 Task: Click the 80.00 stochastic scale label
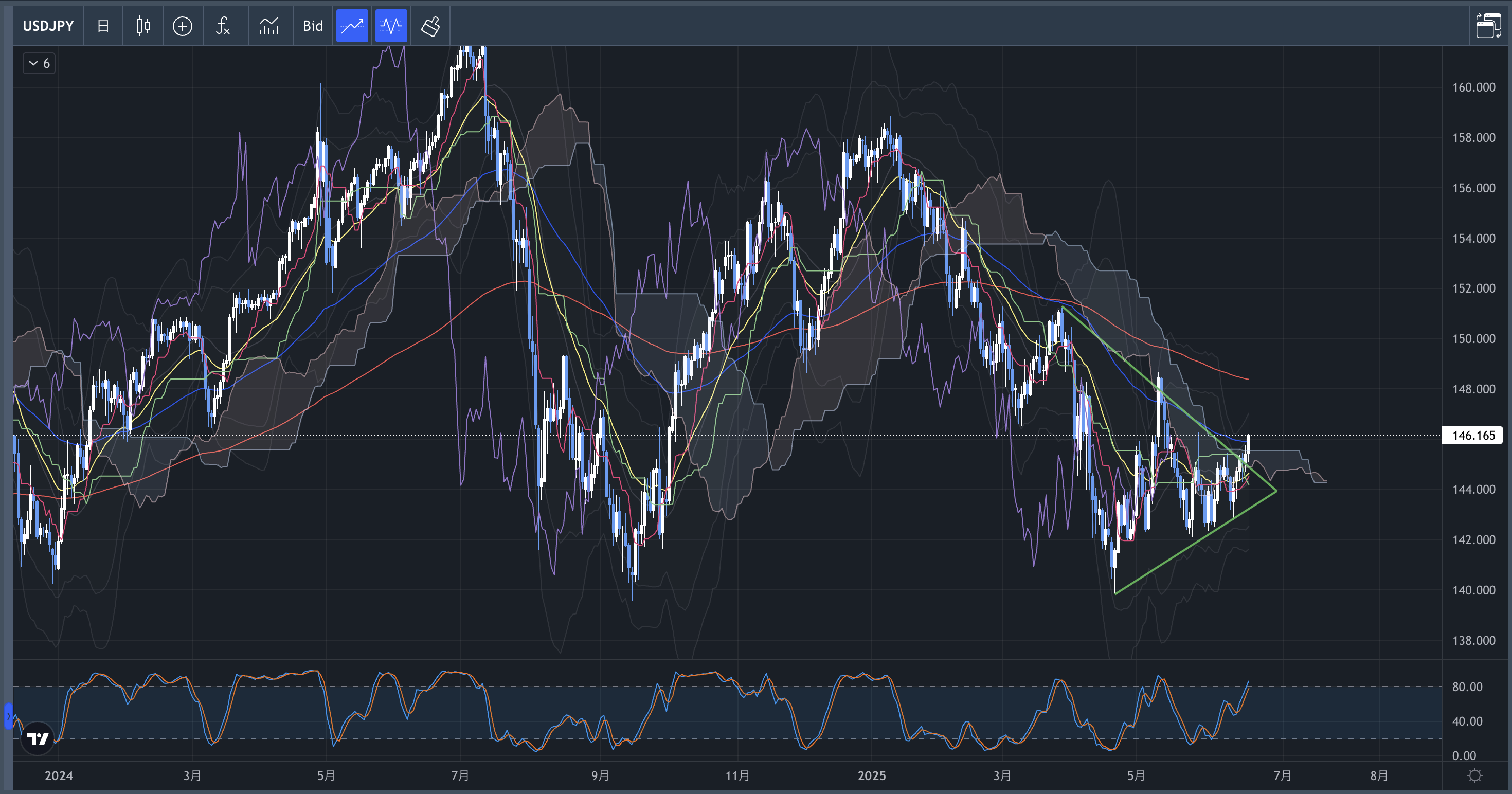1467,687
